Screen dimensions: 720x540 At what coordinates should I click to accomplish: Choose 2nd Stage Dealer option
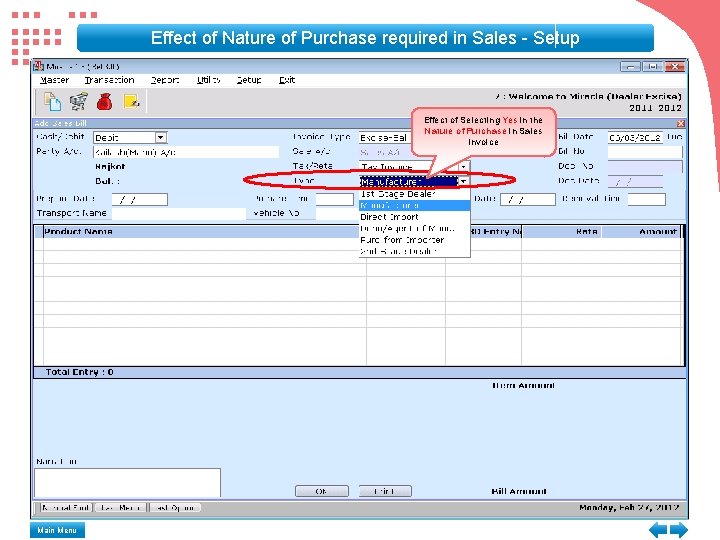point(414,252)
